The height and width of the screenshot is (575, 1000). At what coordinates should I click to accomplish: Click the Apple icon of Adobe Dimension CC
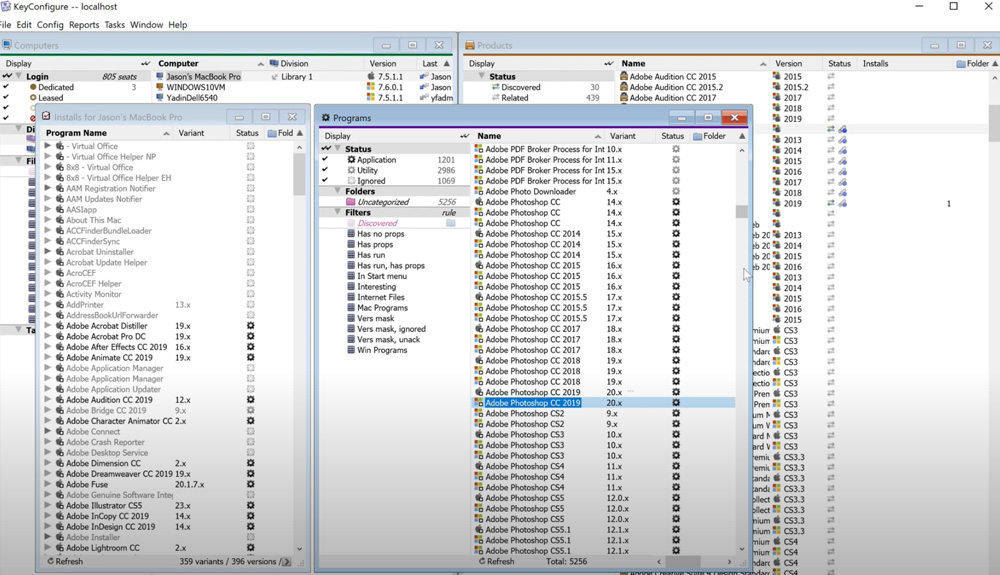[x=60, y=463]
